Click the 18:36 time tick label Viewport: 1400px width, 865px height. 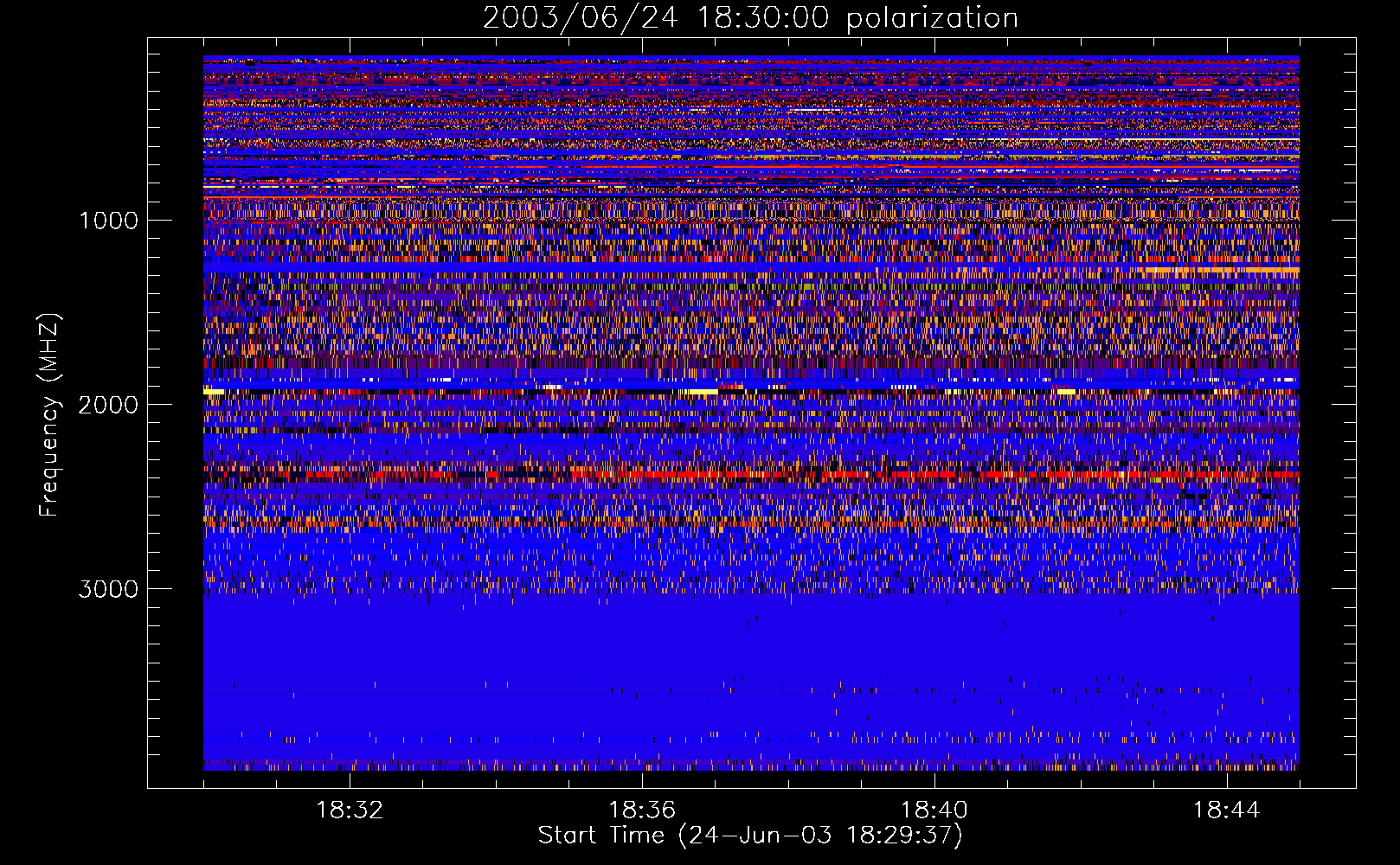(642, 811)
